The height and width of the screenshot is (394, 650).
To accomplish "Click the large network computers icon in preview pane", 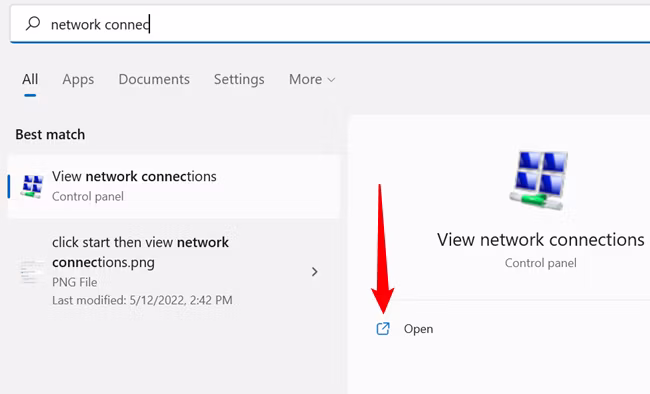I will click(x=539, y=180).
